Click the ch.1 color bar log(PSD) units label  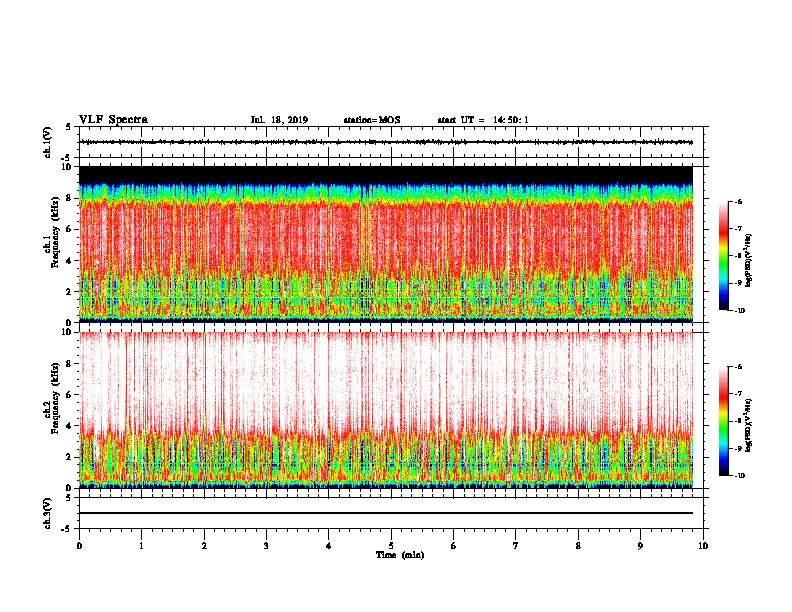click(748, 261)
